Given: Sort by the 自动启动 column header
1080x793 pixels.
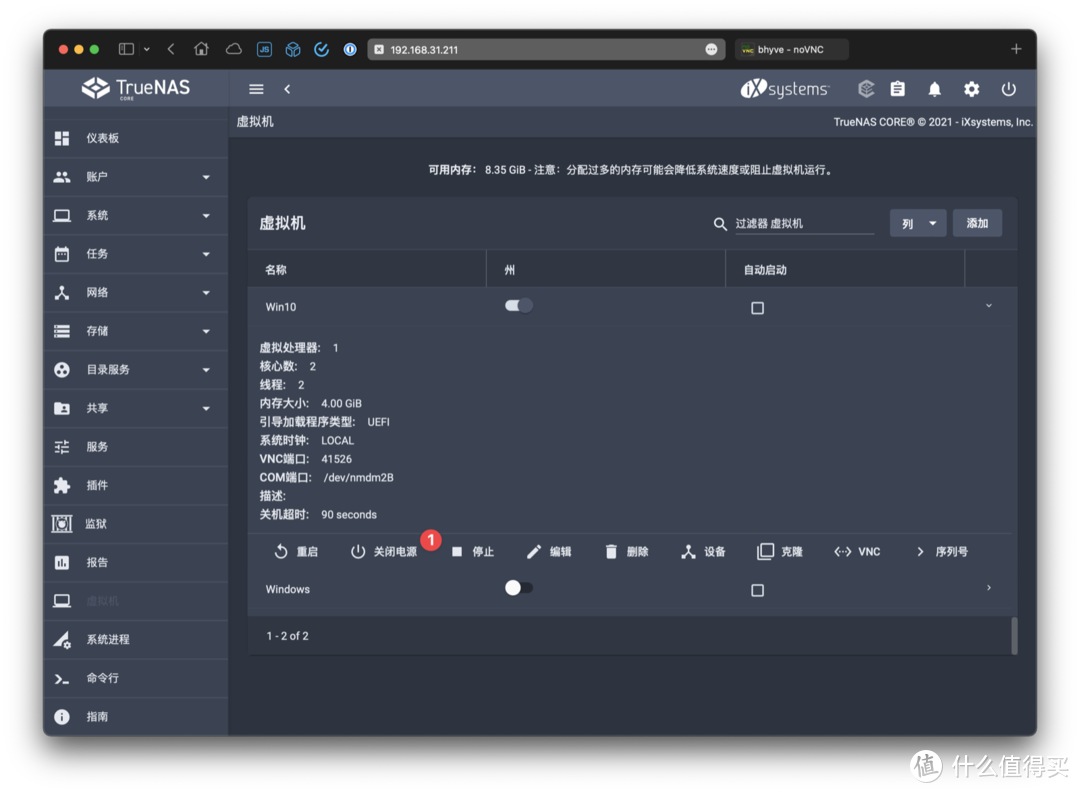Looking at the screenshot, I should coord(765,270).
